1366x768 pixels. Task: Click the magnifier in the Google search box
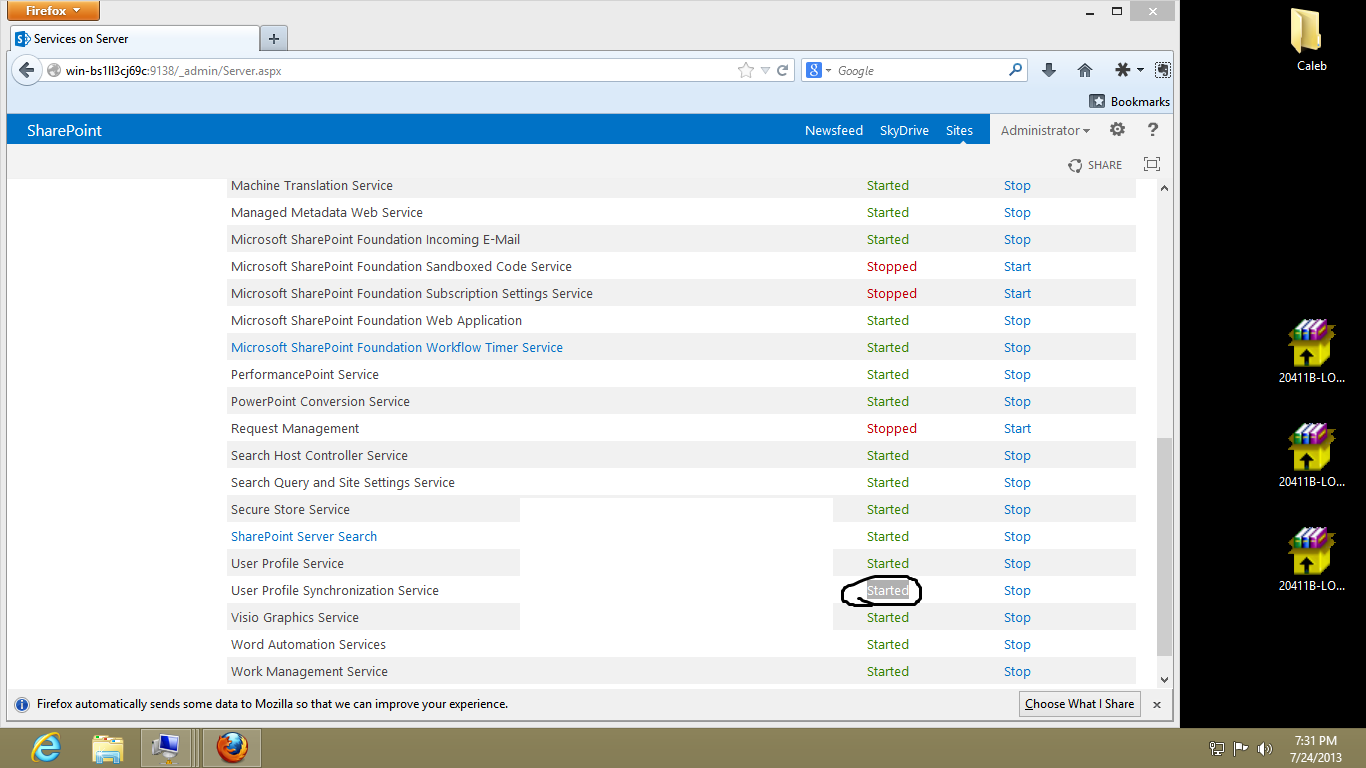point(1015,70)
